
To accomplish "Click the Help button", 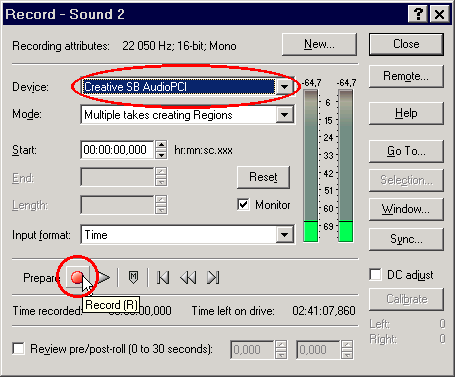I will pyautogui.click(x=406, y=113).
